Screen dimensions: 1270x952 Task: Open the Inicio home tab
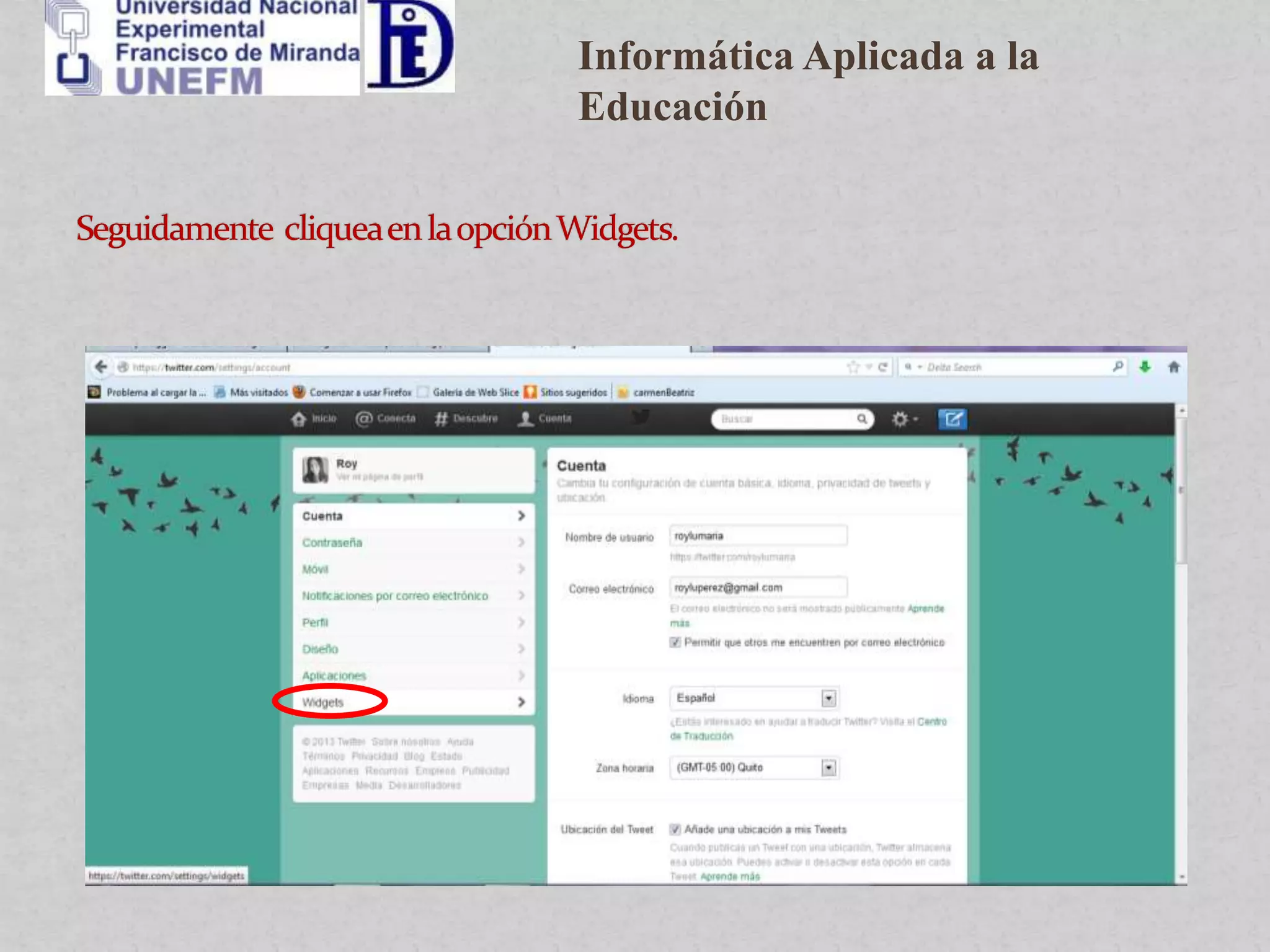click(x=314, y=419)
